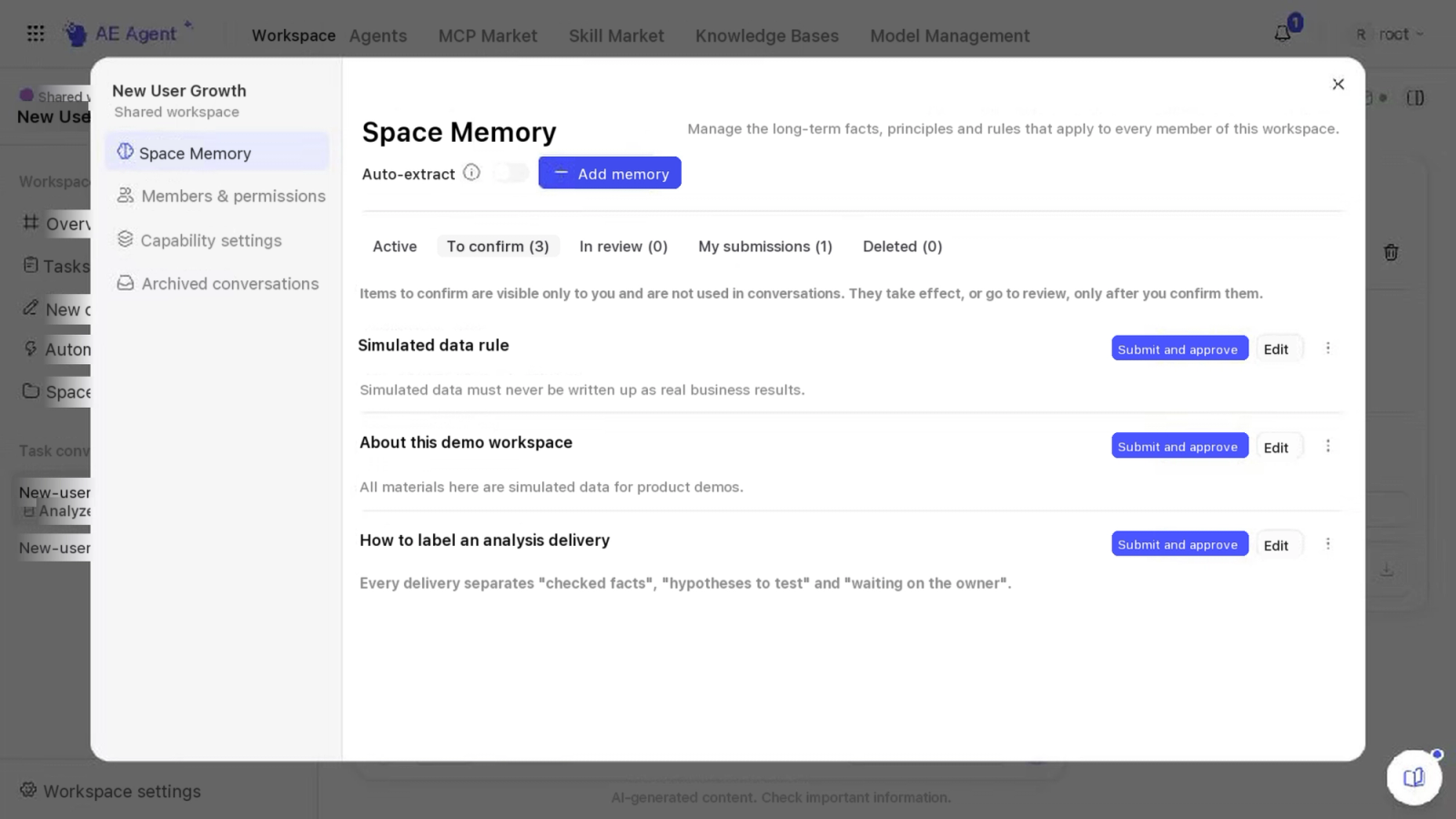Switch to the In review (0) tab

[623, 247]
